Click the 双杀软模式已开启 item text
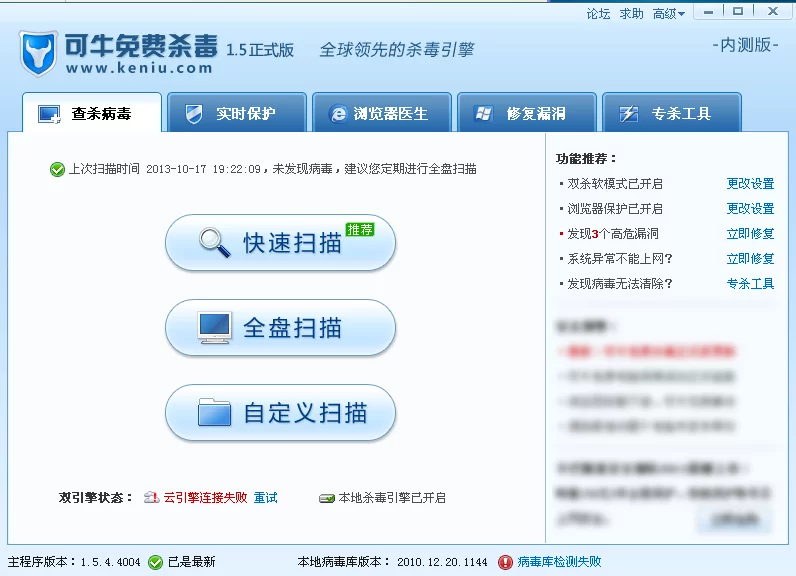Screen dimensions: 796x576 click(615, 184)
